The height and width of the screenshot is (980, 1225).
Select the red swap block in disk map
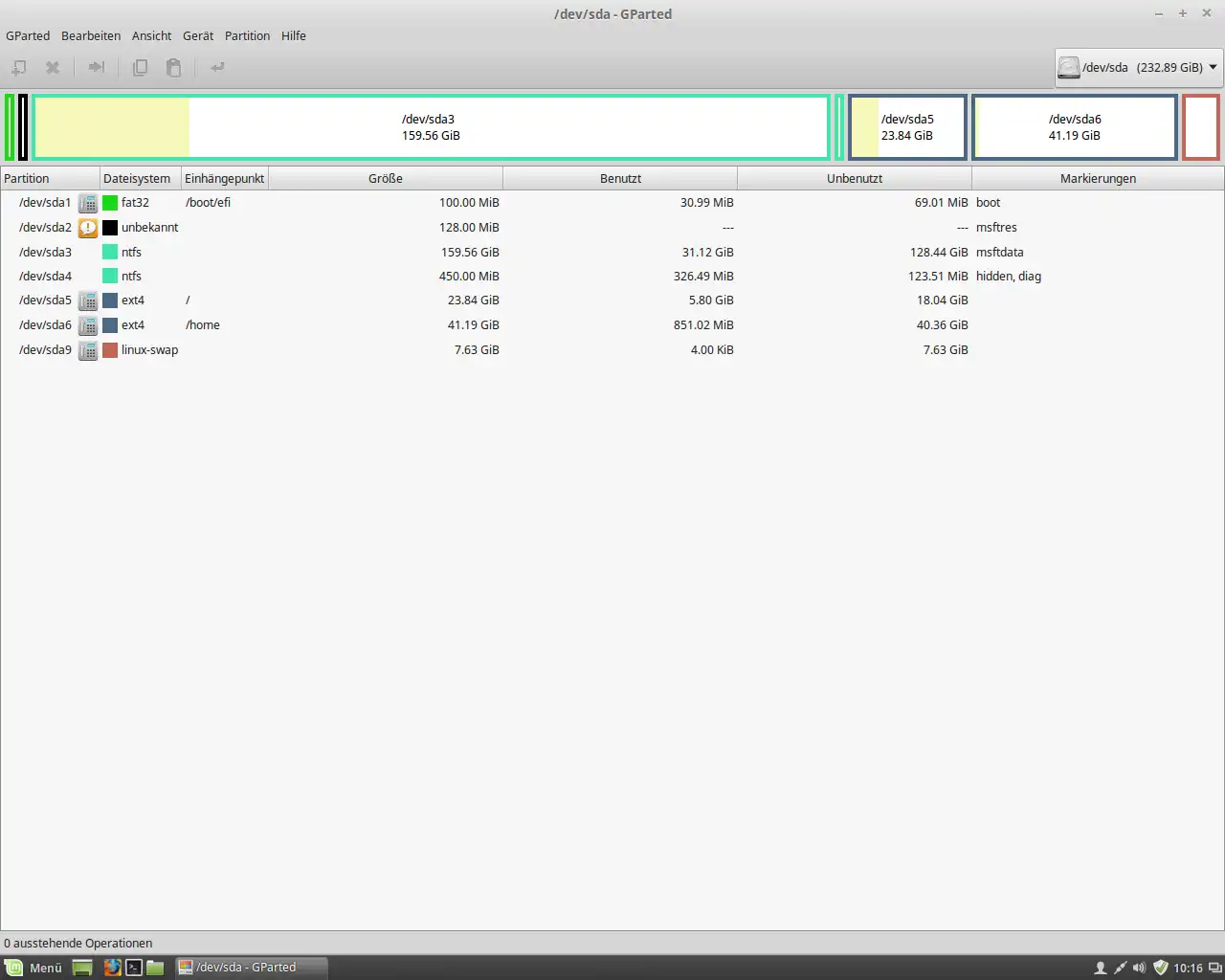(1201, 127)
